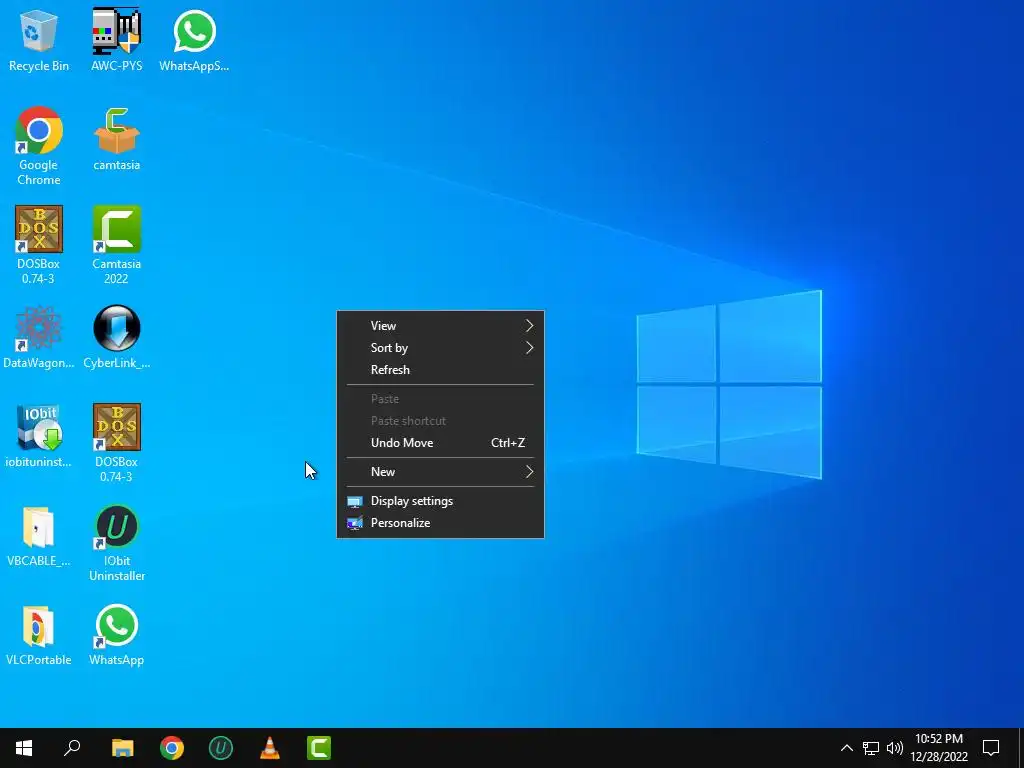Open File Explorer from the taskbar
1024x768 pixels.
tap(122, 748)
